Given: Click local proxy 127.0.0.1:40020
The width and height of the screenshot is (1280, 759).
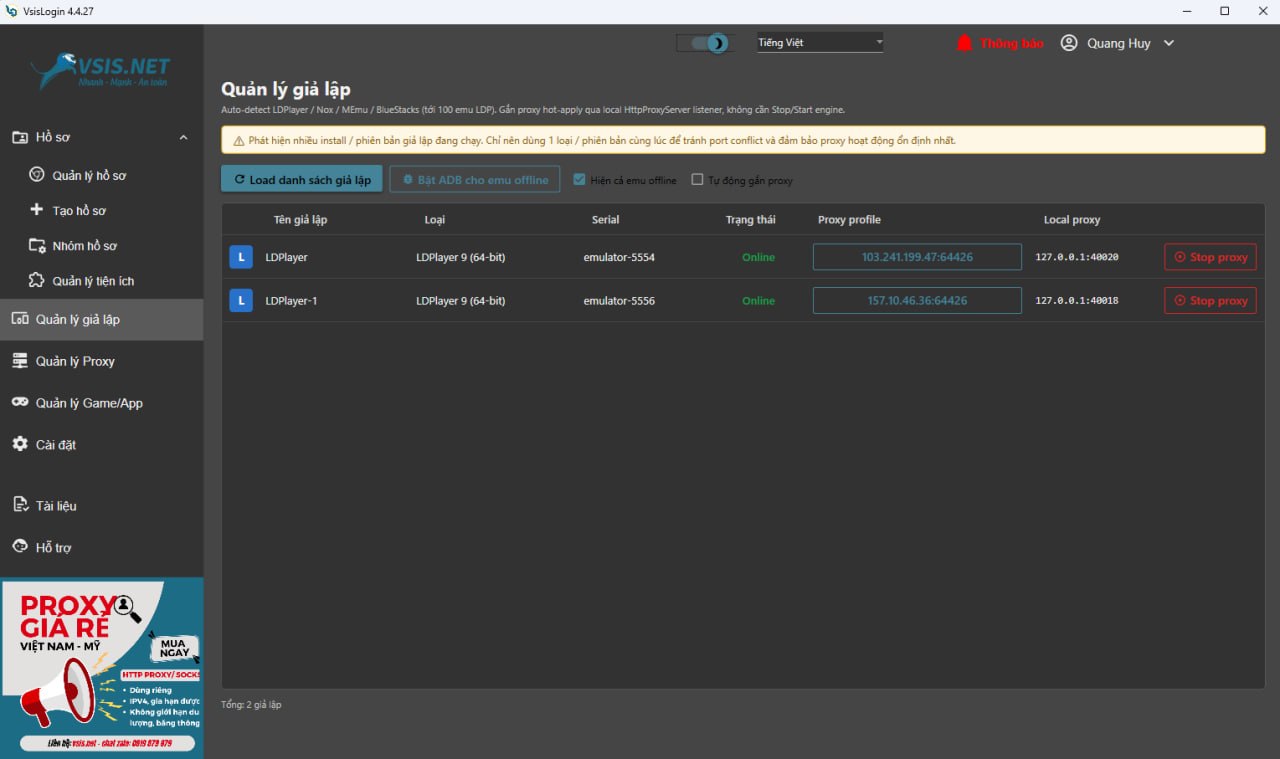Looking at the screenshot, I should [1077, 257].
